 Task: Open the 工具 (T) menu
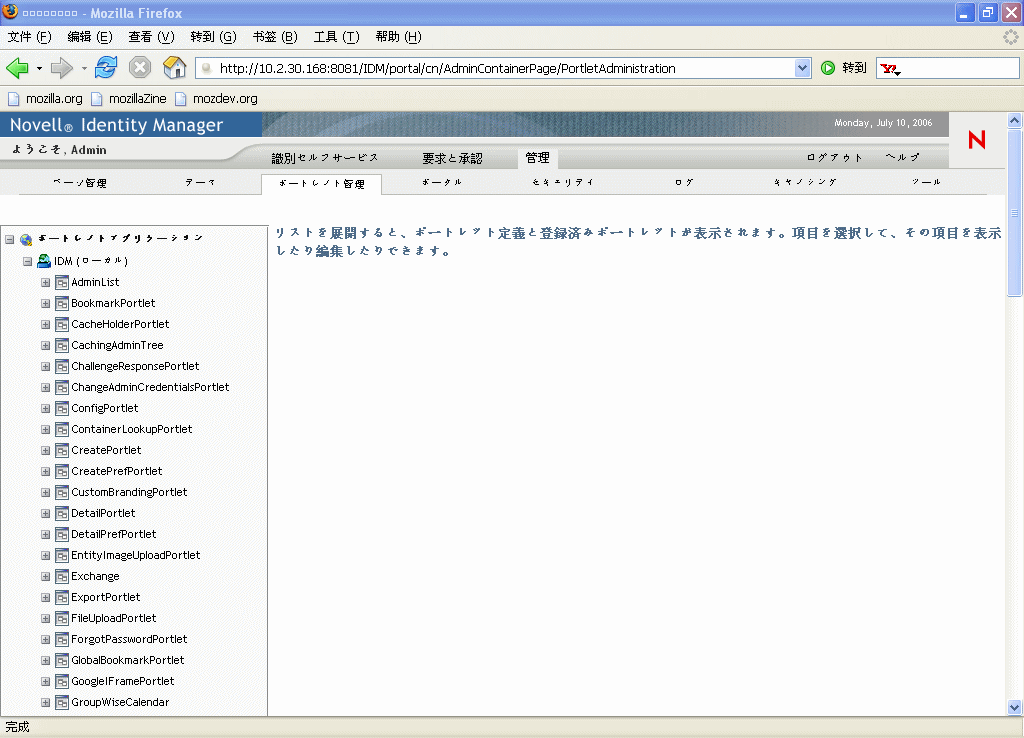tap(336, 37)
